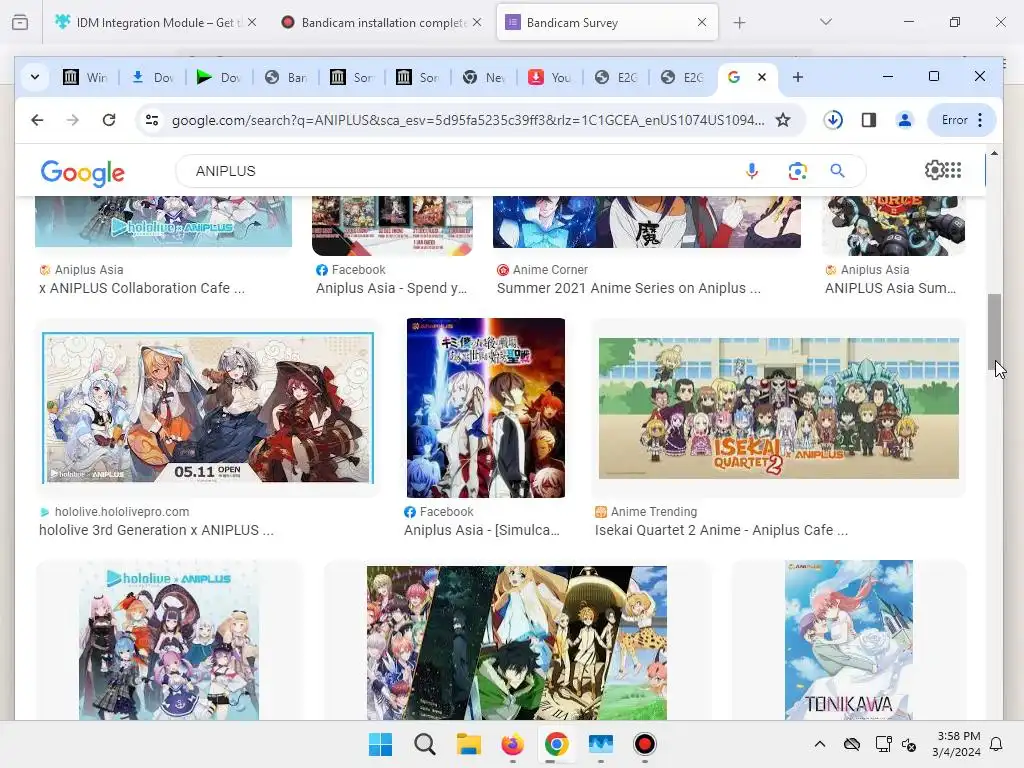Start voice search with the microphone icon
Image resolution: width=1024 pixels, height=768 pixels.
pos(752,171)
